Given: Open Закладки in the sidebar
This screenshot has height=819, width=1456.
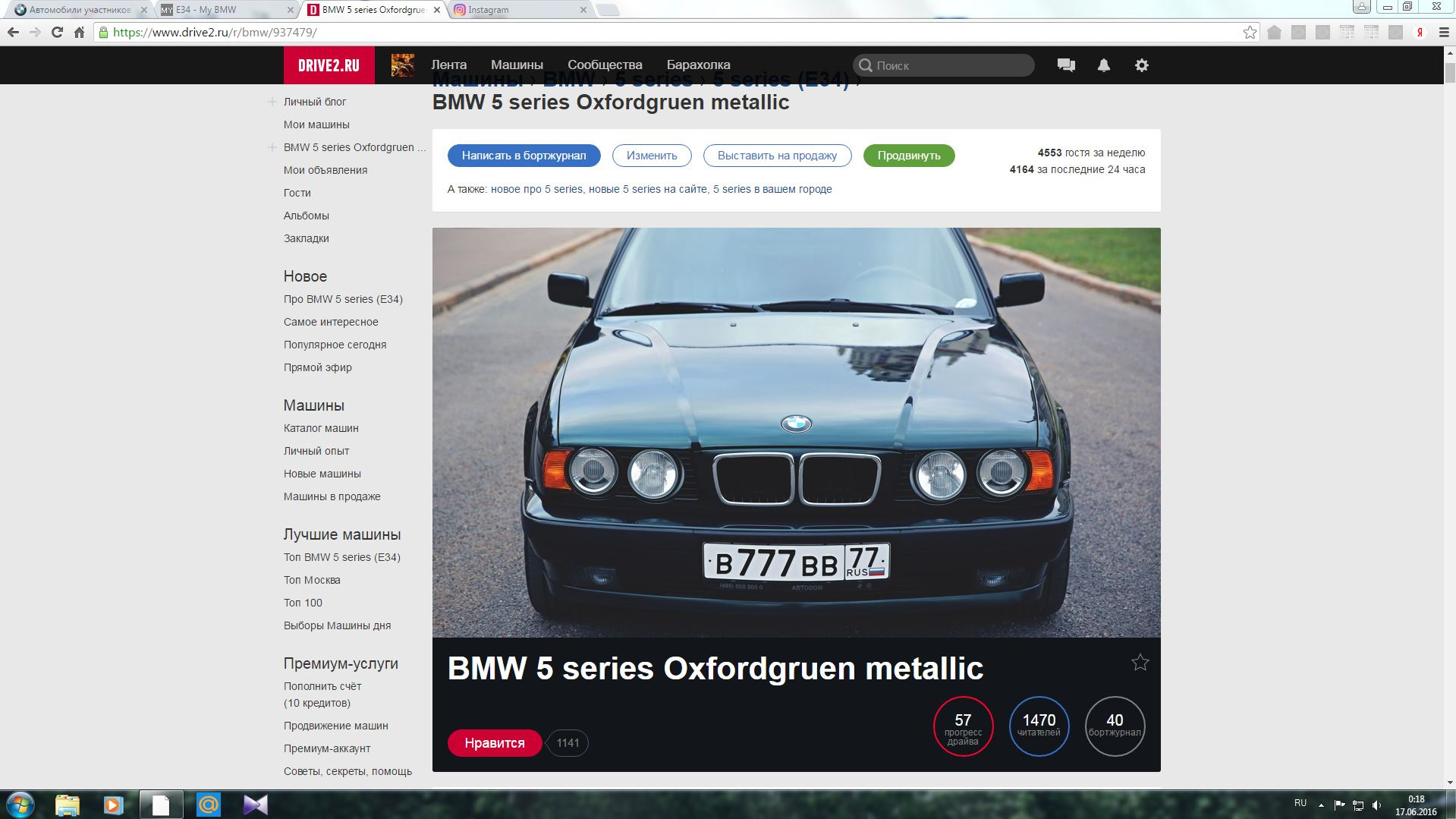Looking at the screenshot, I should click(x=307, y=238).
